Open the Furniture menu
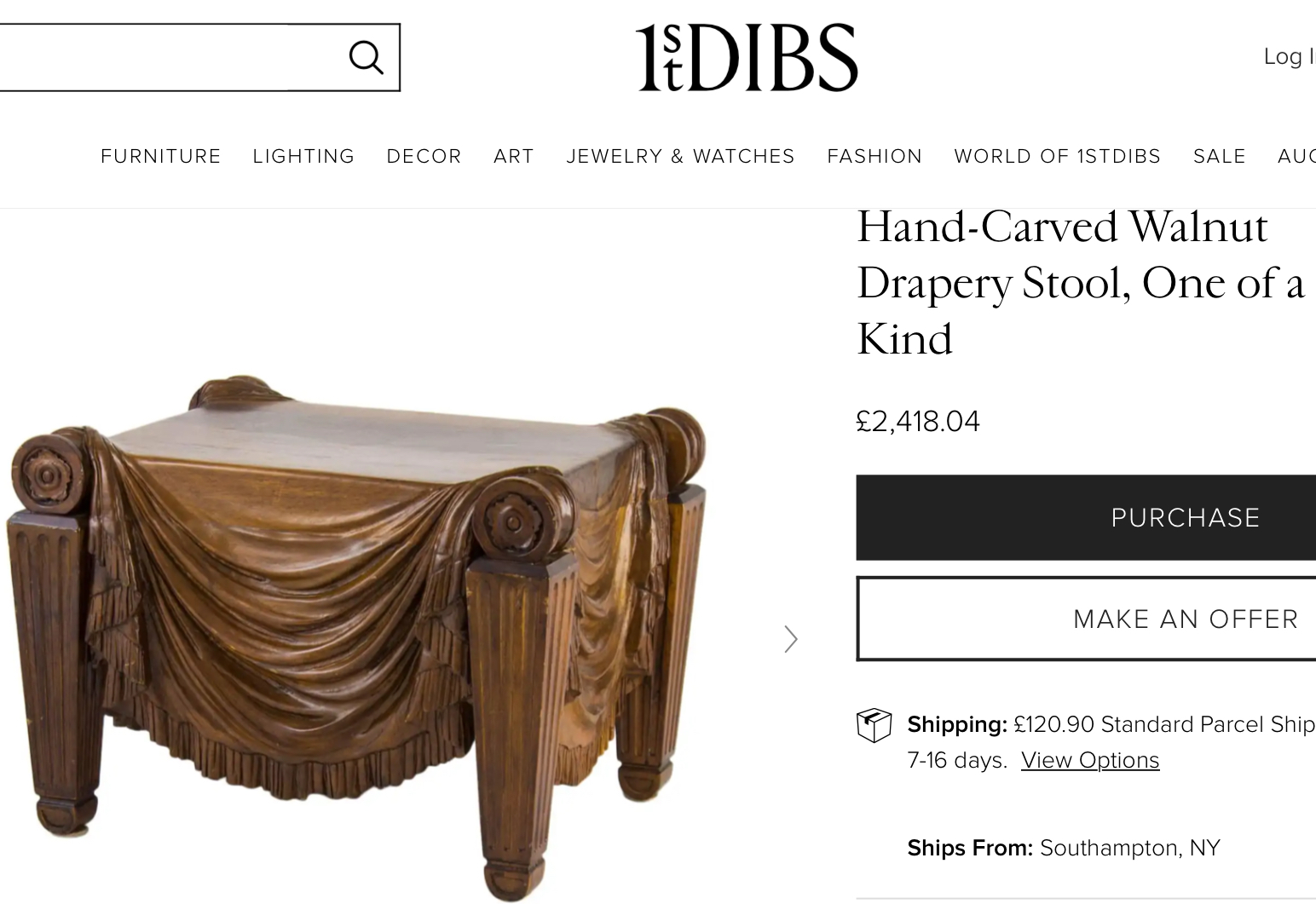1316x904 pixels. [161, 156]
